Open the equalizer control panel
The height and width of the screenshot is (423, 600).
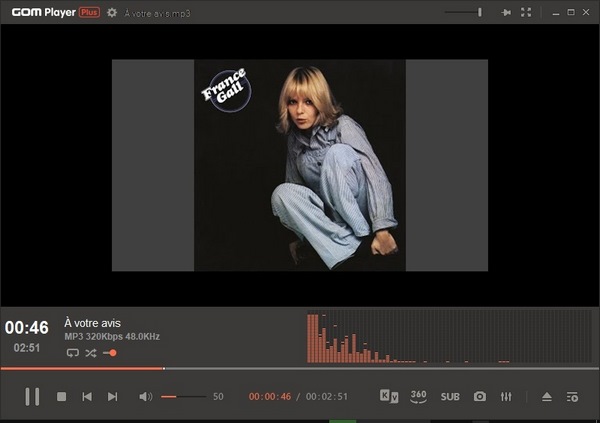coord(506,397)
